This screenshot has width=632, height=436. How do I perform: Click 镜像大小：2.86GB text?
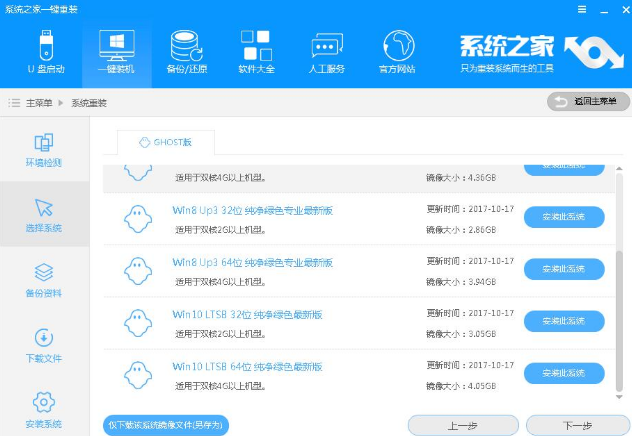[461, 230]
